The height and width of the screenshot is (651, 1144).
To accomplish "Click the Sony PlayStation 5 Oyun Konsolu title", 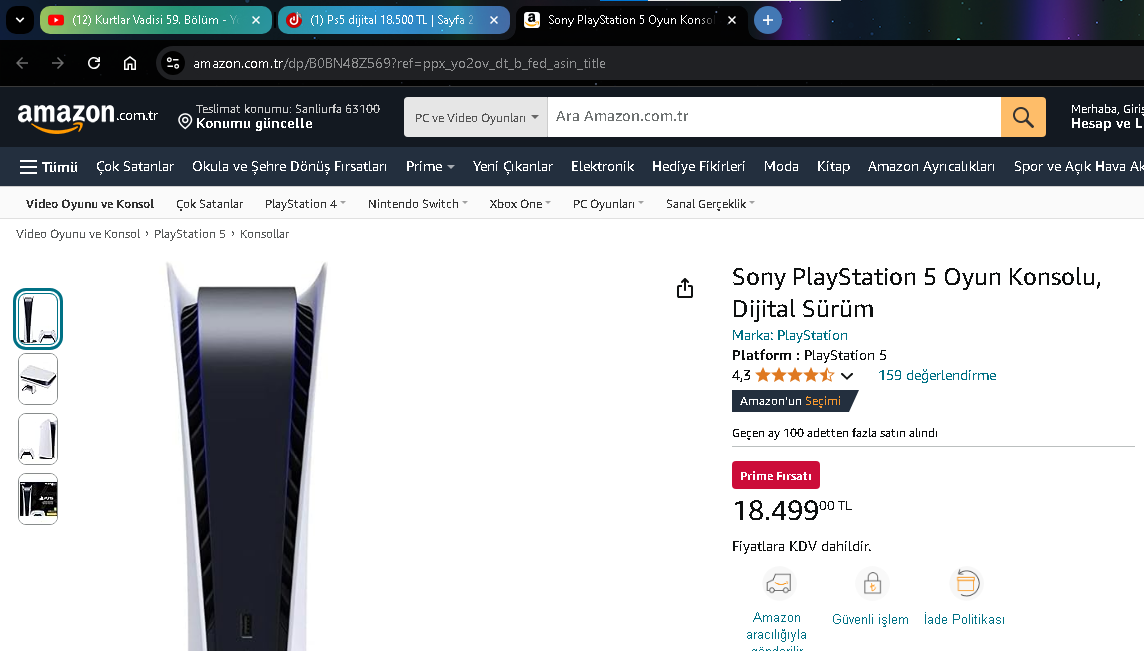I will (x=916, y=293).
